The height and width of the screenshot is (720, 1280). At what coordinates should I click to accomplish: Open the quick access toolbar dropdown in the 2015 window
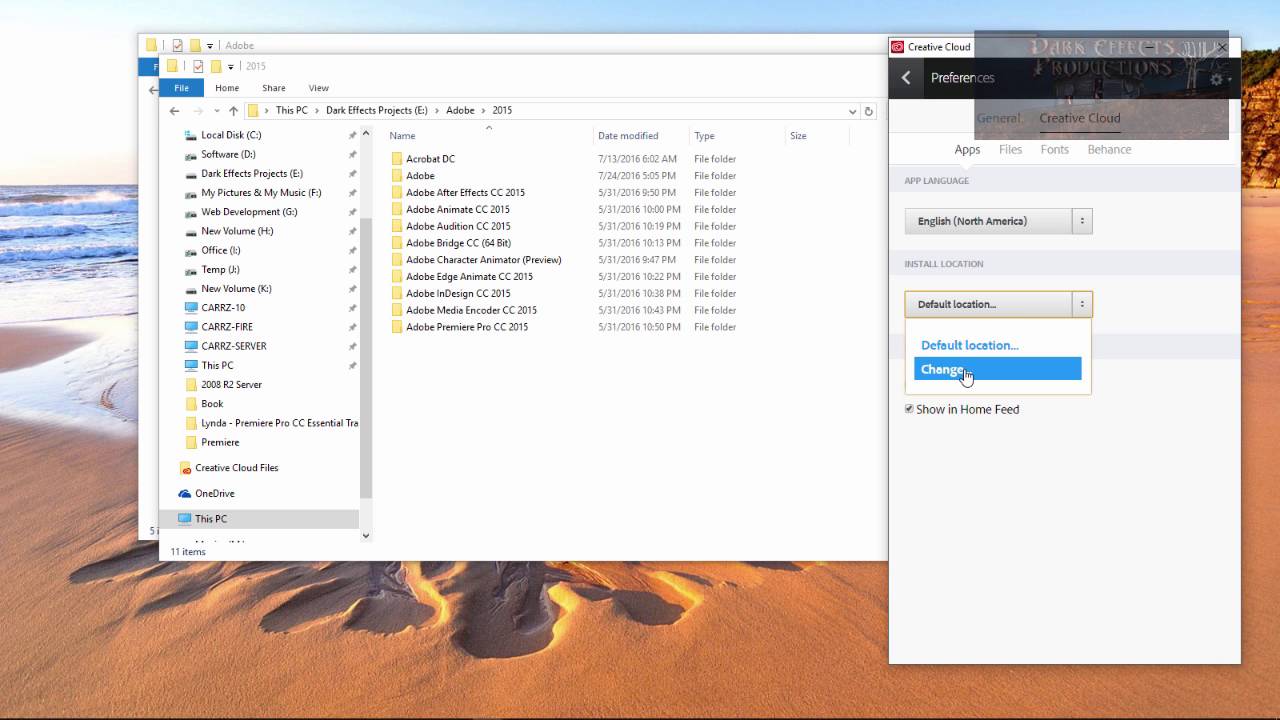231,67
